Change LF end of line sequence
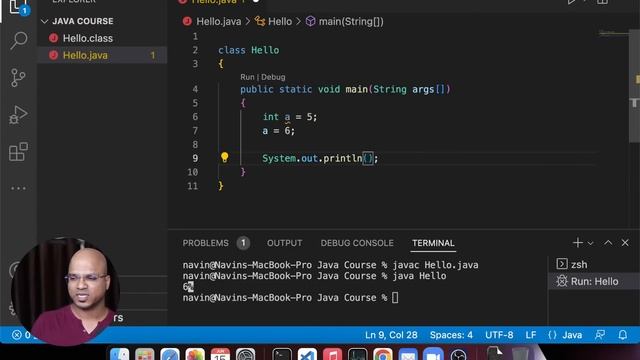This screenshot has width=640, height=360. tap(531, 335)
